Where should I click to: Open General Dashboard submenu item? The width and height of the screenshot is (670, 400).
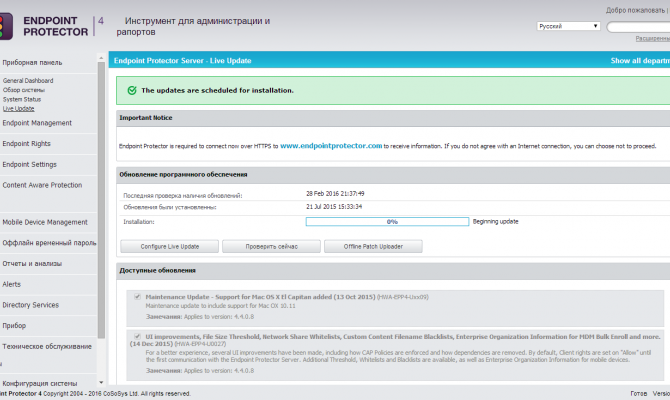point(28,80)
